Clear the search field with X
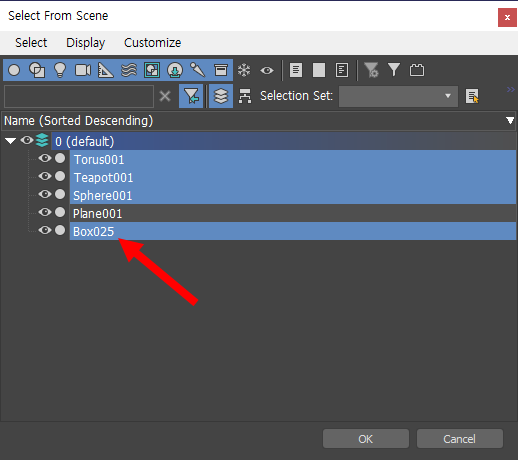This screenshot has height=460, width=518. click(x=165, y=96)
